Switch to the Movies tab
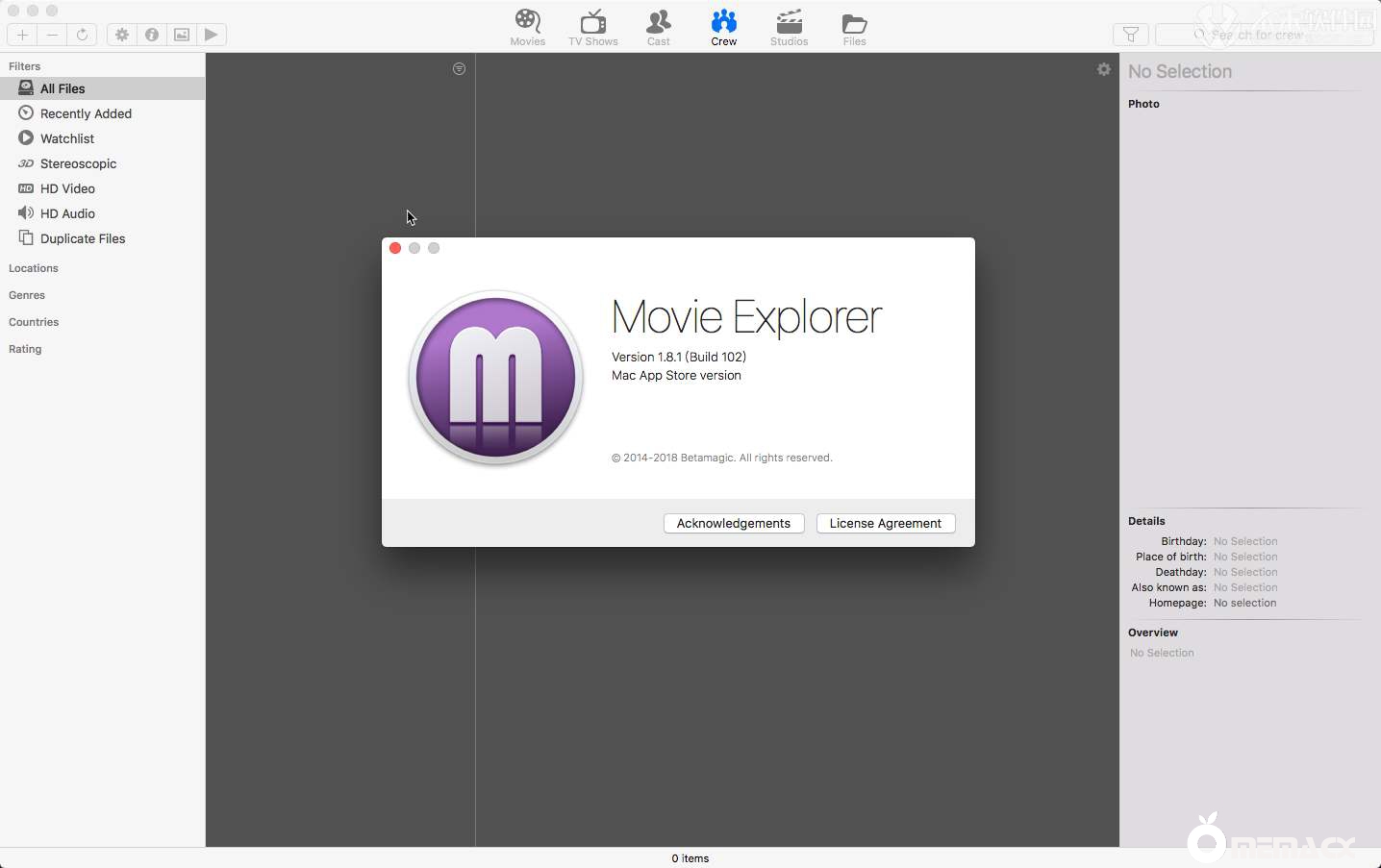The image size is (1381, 868). (x=527, y=28)
